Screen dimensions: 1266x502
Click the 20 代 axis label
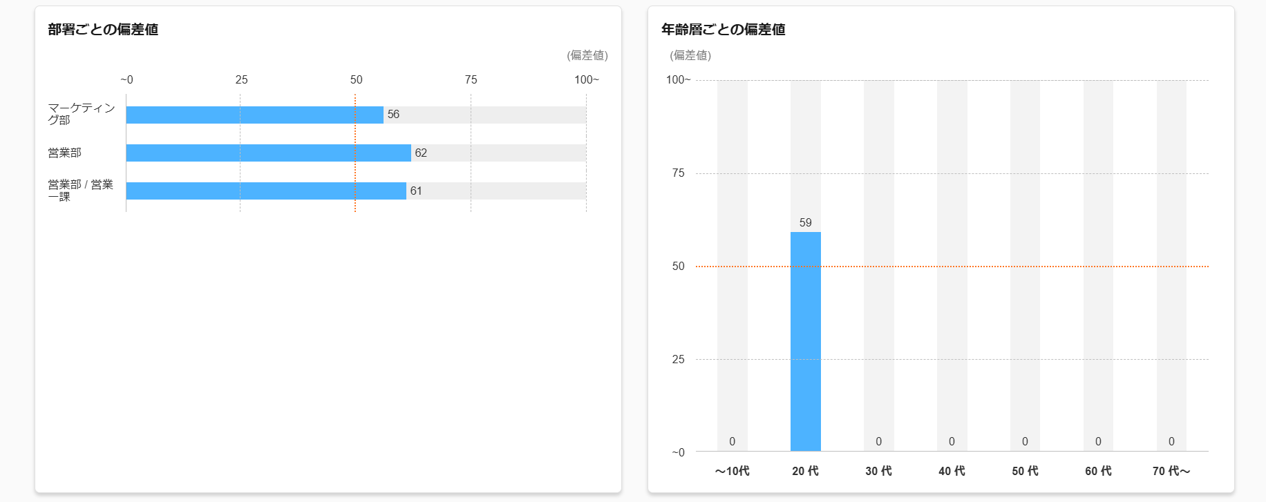[x=805, y=471]
